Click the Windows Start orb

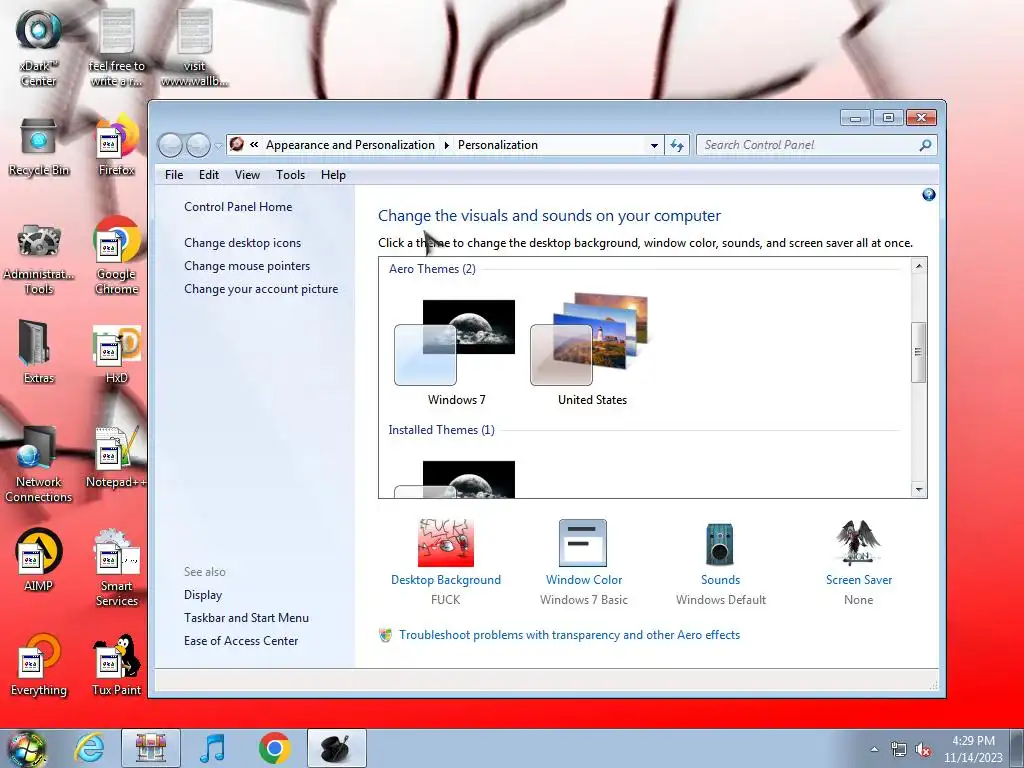click(x=26, y=748)
